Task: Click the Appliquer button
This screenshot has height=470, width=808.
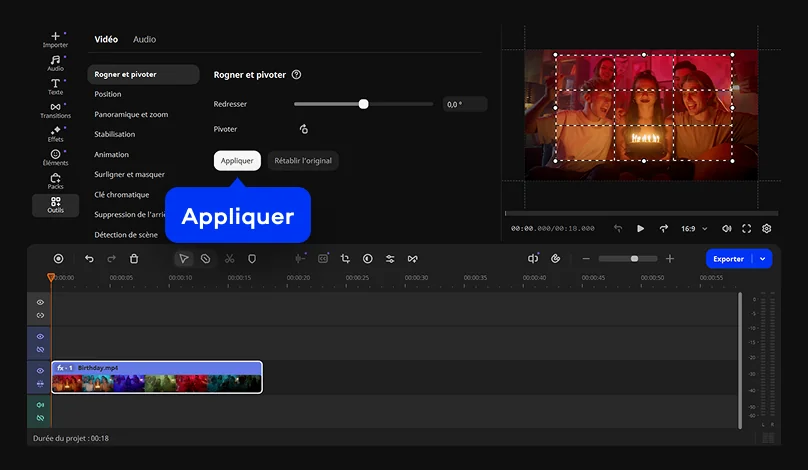Action: [x=237, y=160]
